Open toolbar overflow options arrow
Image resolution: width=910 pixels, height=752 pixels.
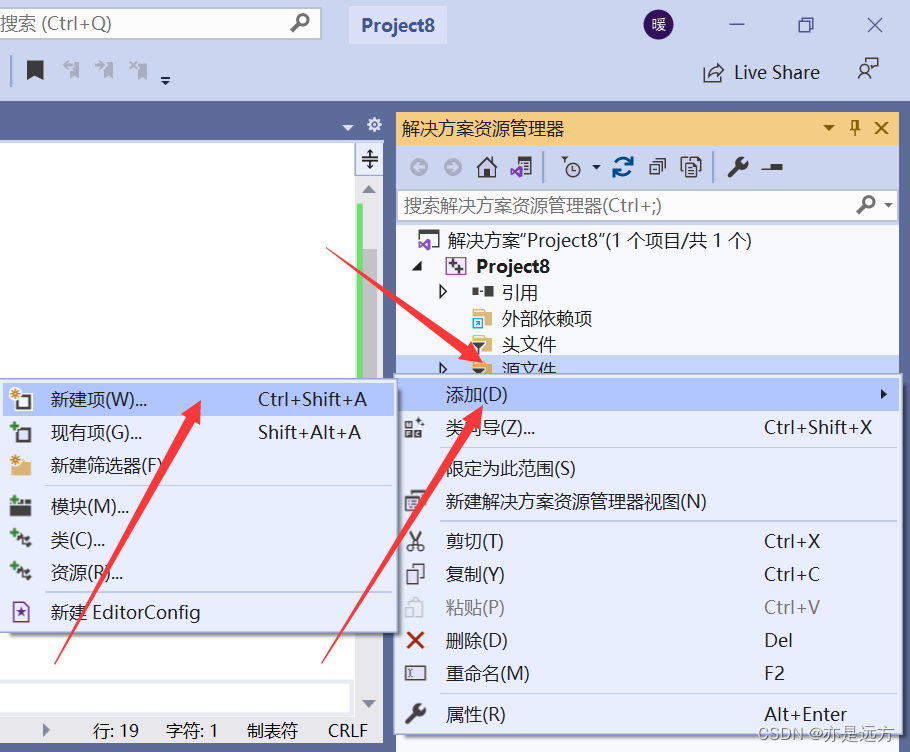(165, 81)
